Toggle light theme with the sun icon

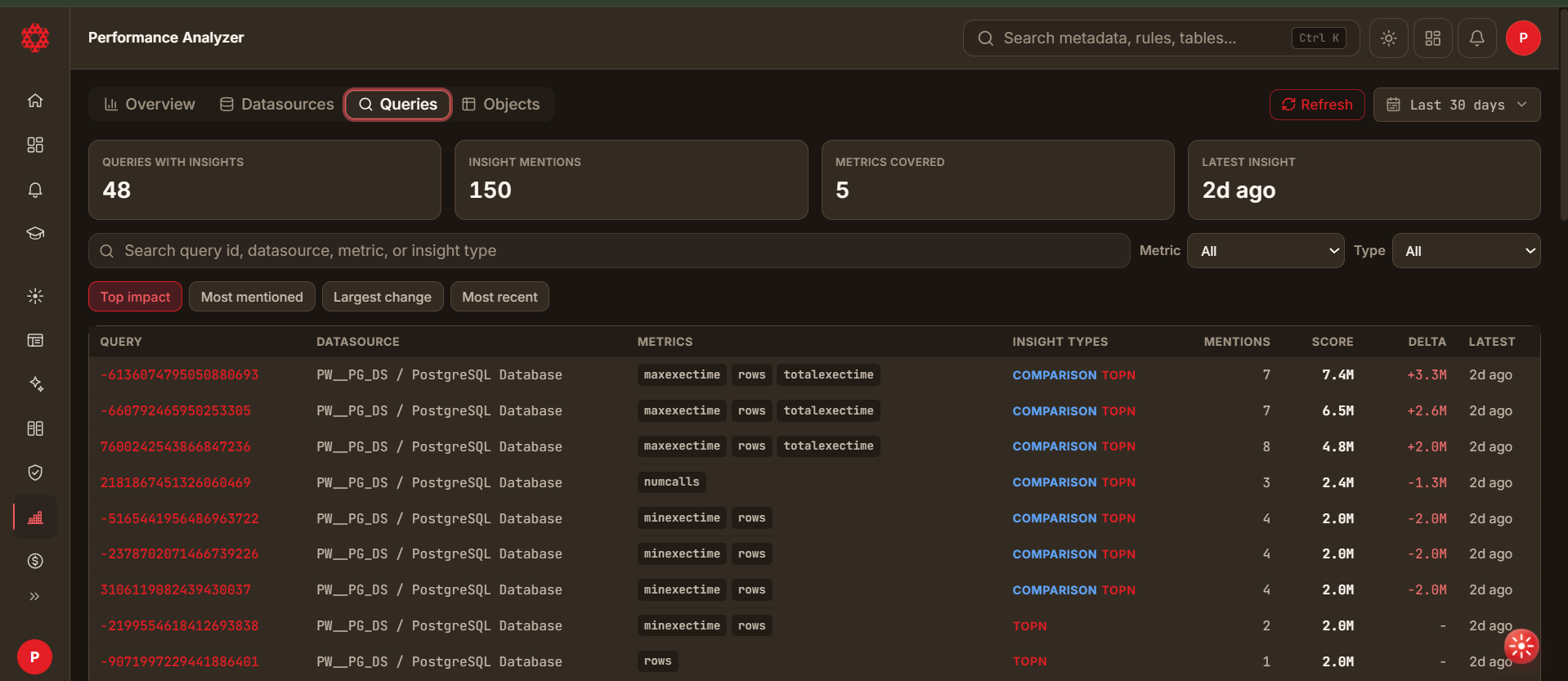pos(1388,38)
